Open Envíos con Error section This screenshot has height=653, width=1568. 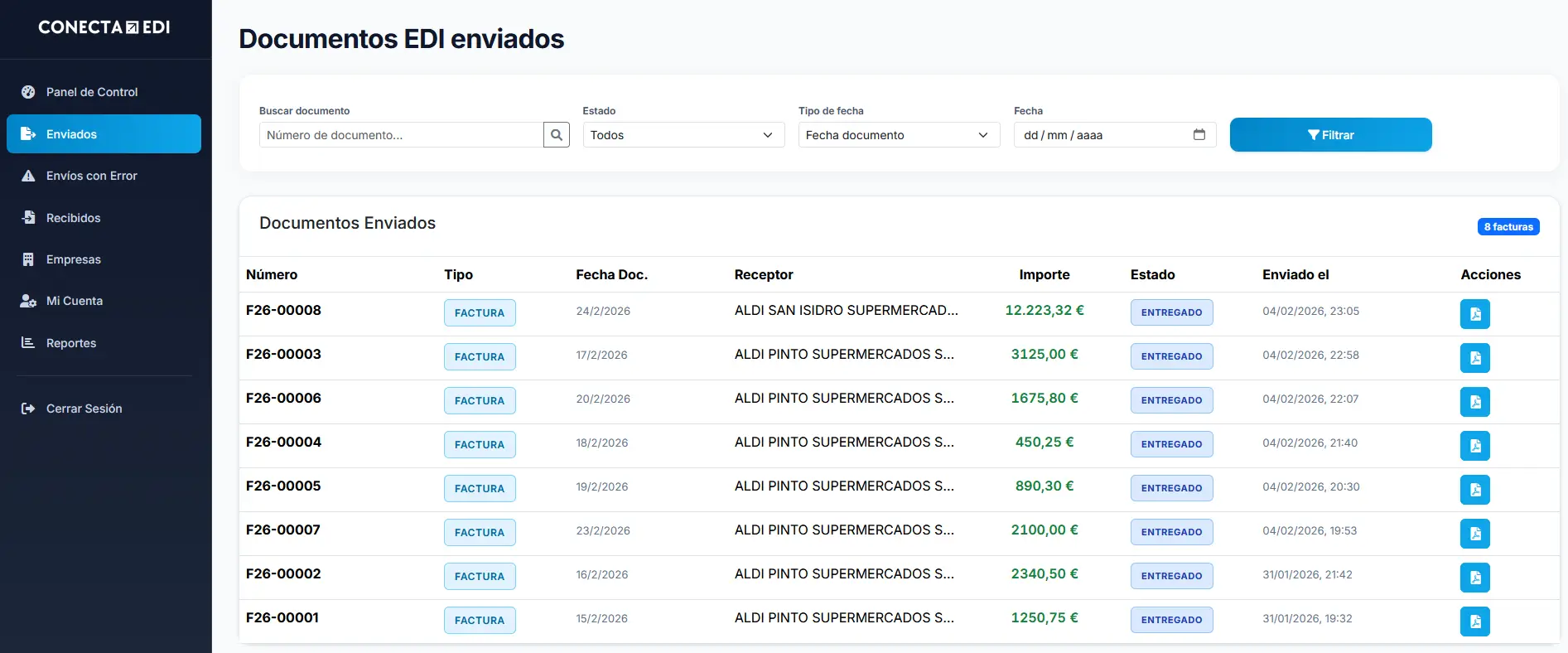click(x=91, y=176)
